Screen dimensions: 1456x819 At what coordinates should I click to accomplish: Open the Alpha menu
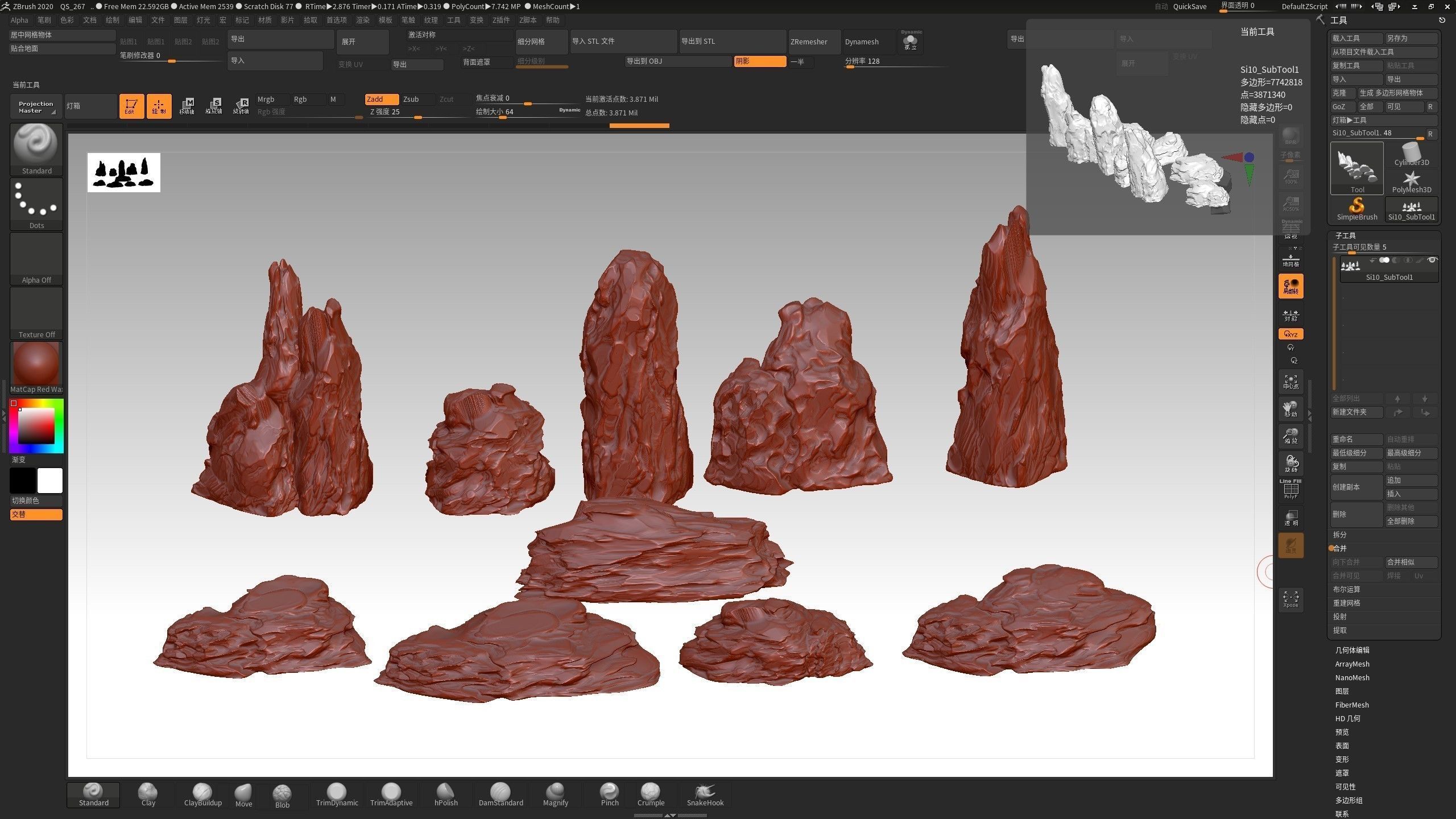(19, 20)
